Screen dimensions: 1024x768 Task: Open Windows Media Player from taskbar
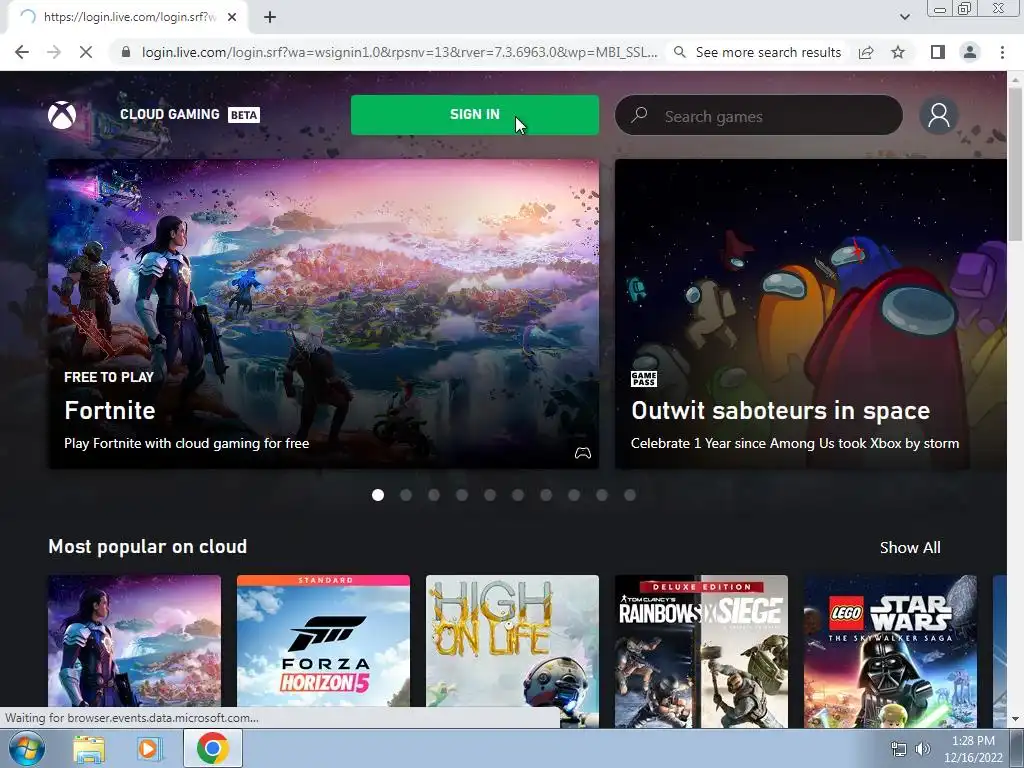pos(149,748)
